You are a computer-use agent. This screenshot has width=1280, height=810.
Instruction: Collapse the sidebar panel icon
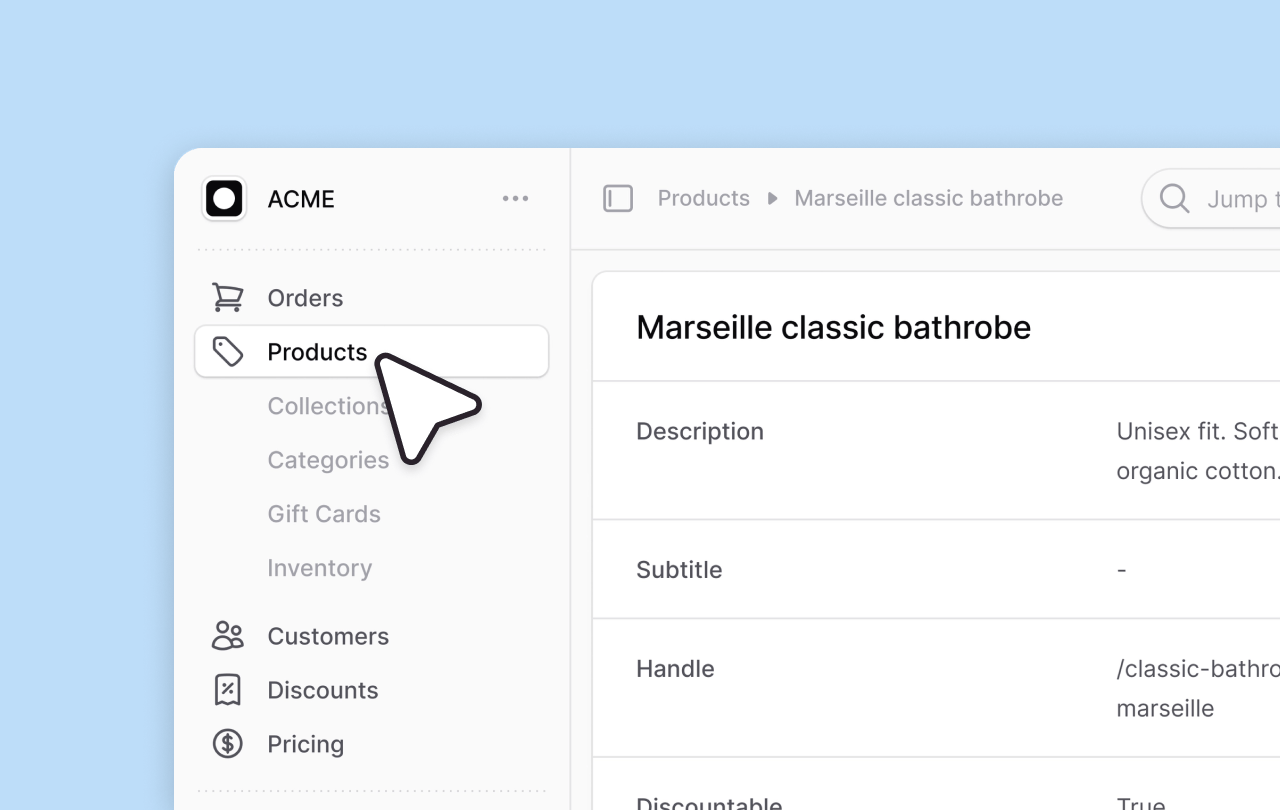coord(618,198)
